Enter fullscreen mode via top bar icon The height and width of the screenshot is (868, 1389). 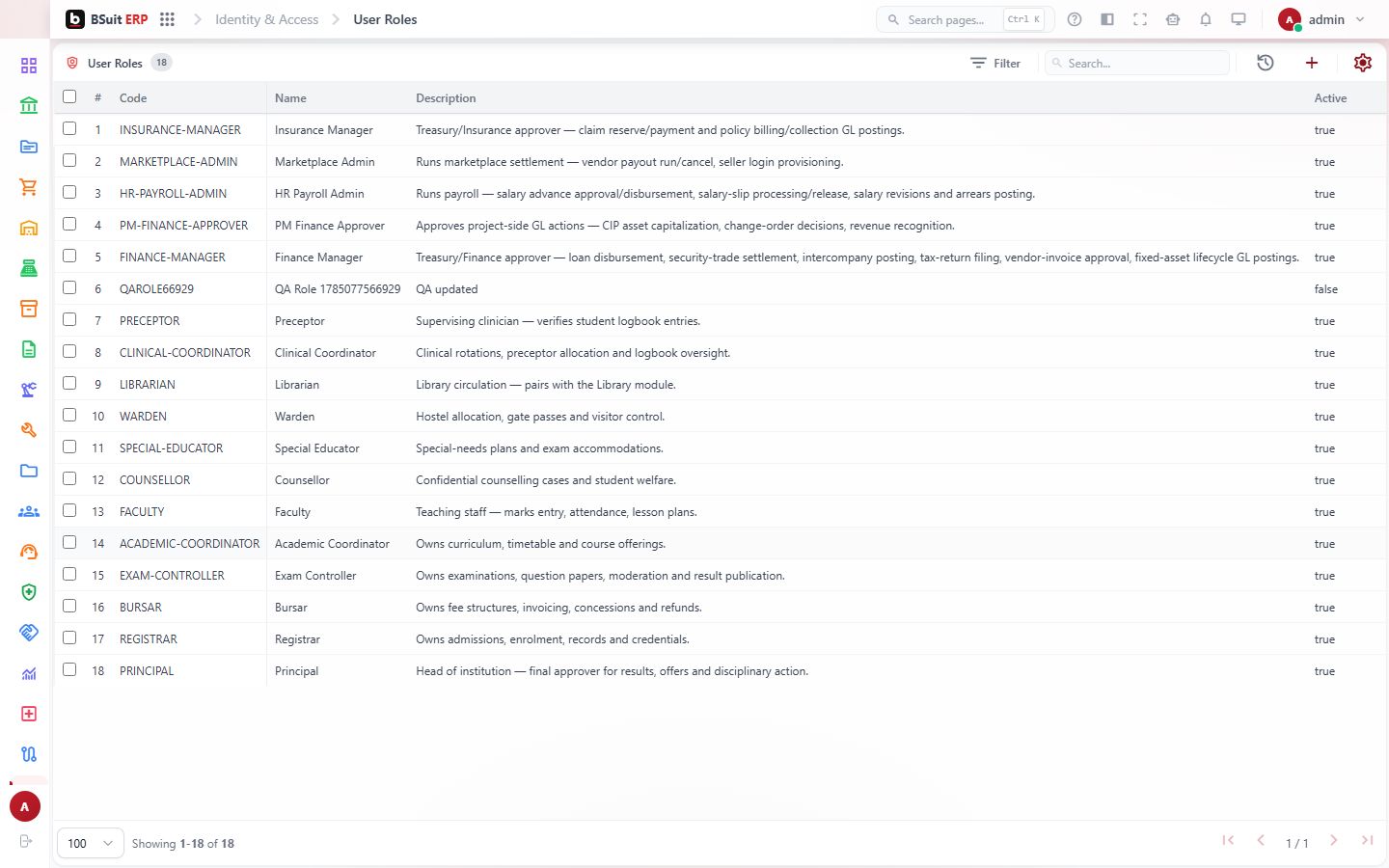coord(1140,19)
